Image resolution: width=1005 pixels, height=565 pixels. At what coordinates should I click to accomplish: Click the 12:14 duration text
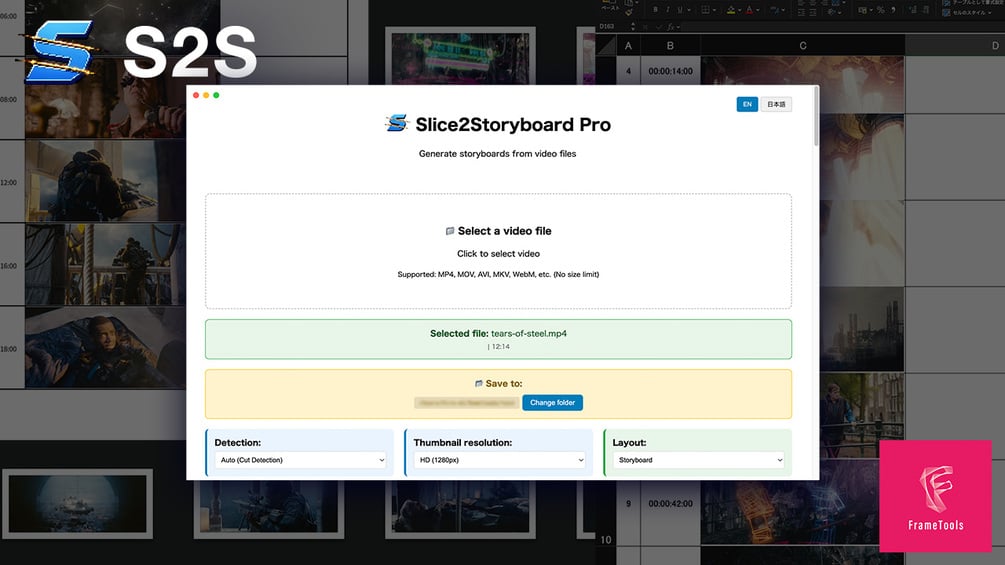(x=499, y=347)
